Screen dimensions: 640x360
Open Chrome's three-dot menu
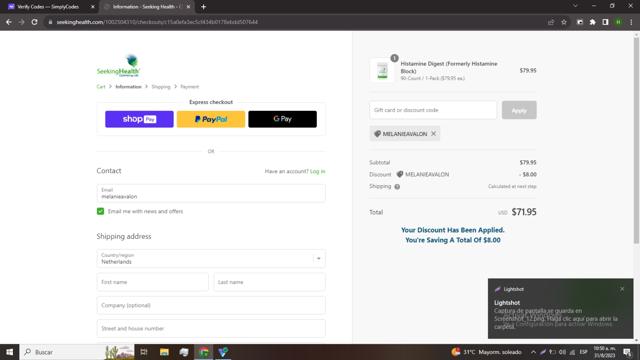pos(631,22)
